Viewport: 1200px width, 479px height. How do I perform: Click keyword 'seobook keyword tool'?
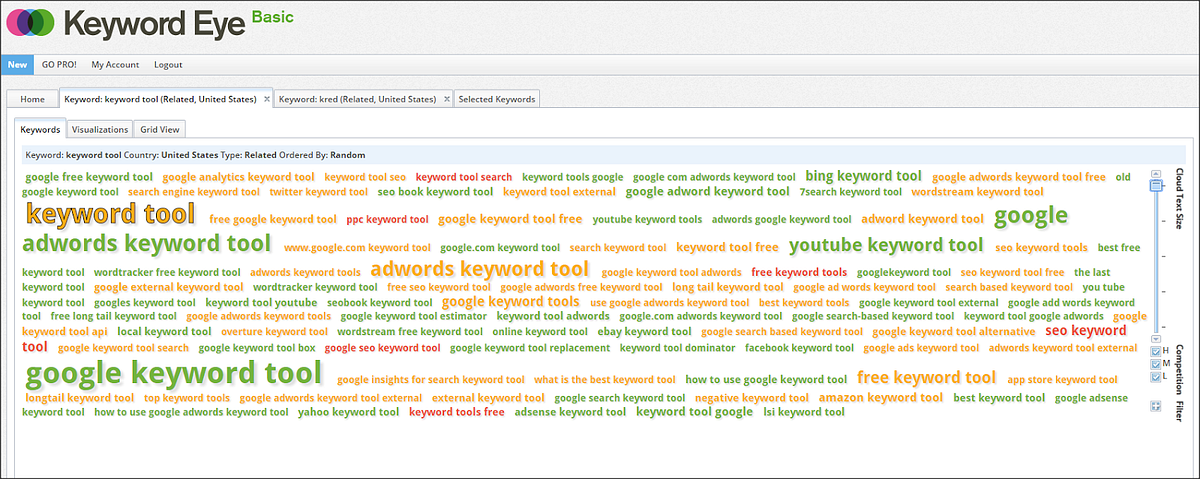pos(380,302)
